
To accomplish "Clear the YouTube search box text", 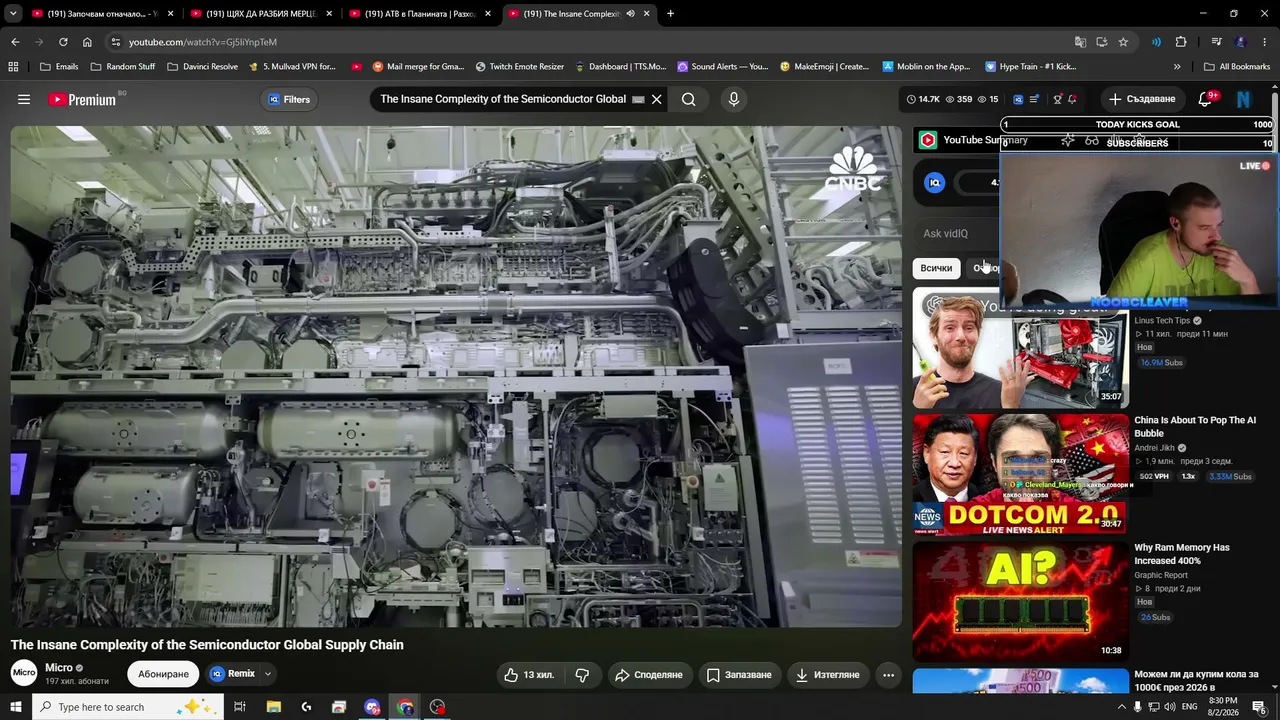I will 656,99.
